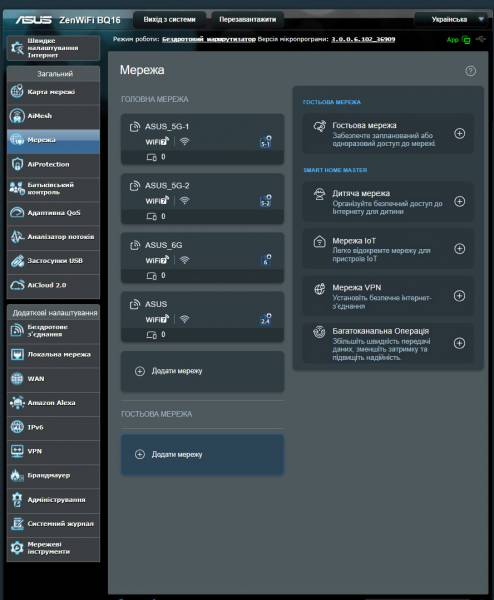
Task: Click Вихід з системи button
Action: click(x=169, y=20)
